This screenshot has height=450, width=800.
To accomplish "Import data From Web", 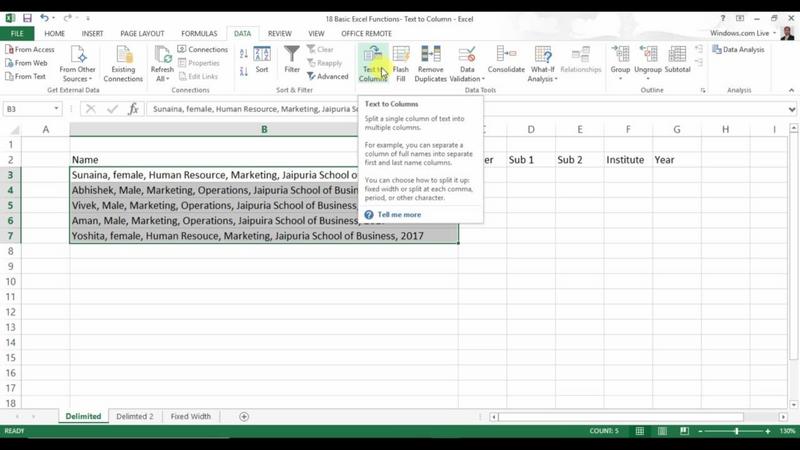I will [26, 63].
